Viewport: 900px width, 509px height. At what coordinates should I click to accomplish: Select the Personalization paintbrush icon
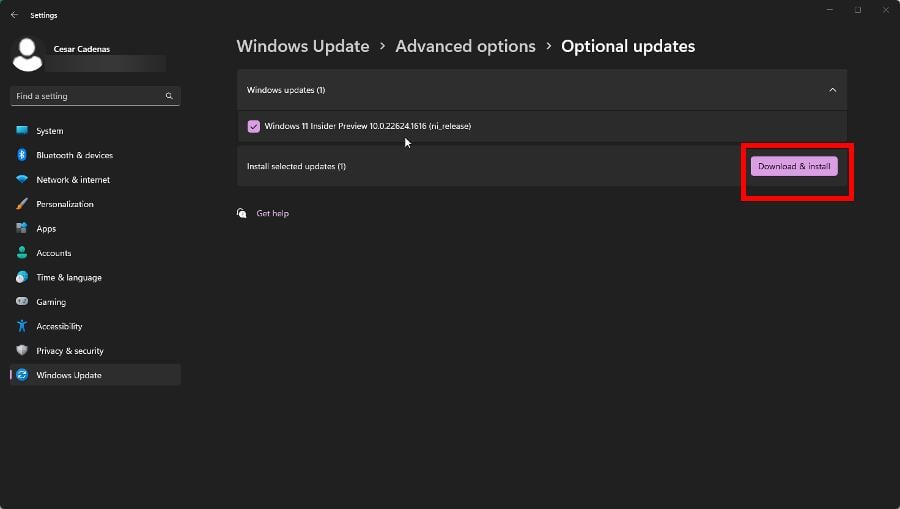22,204
